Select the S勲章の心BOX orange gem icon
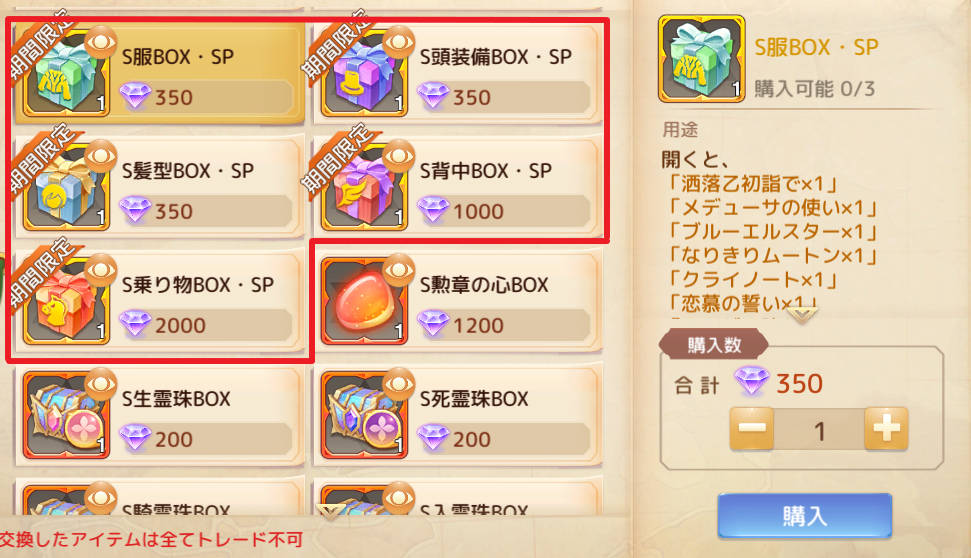Image resolution: width=971 pixels, height=558 pixels. (364, 302)
